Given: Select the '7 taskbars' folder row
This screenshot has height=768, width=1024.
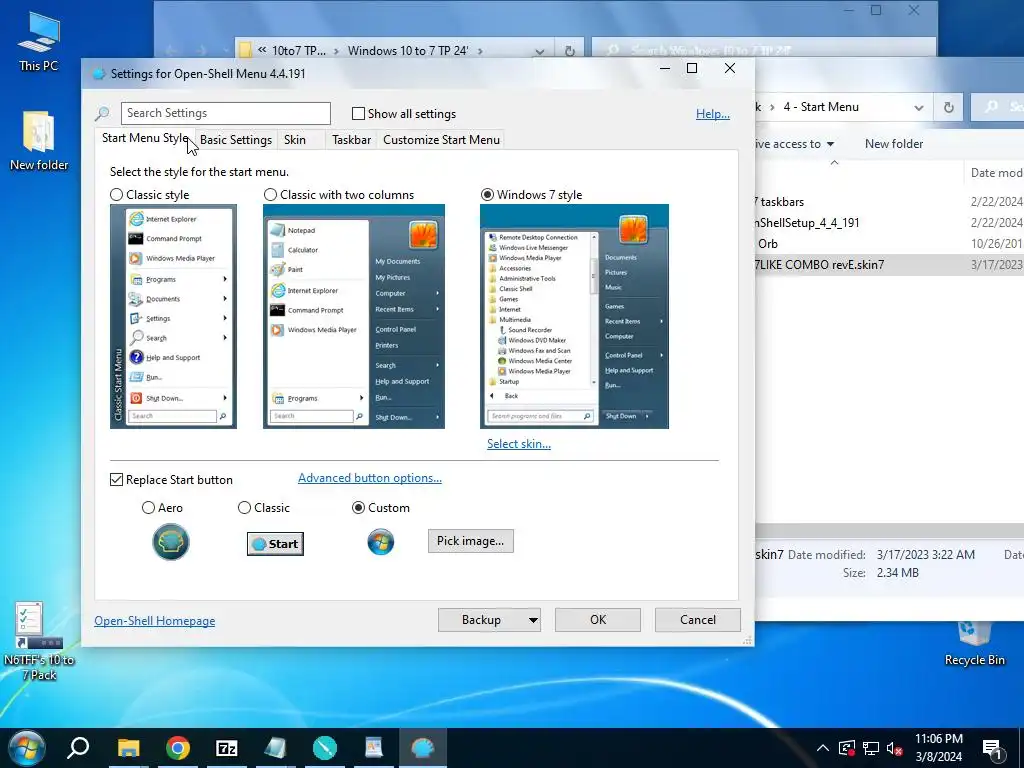Looking at the screenshot, I should point(889,202).
